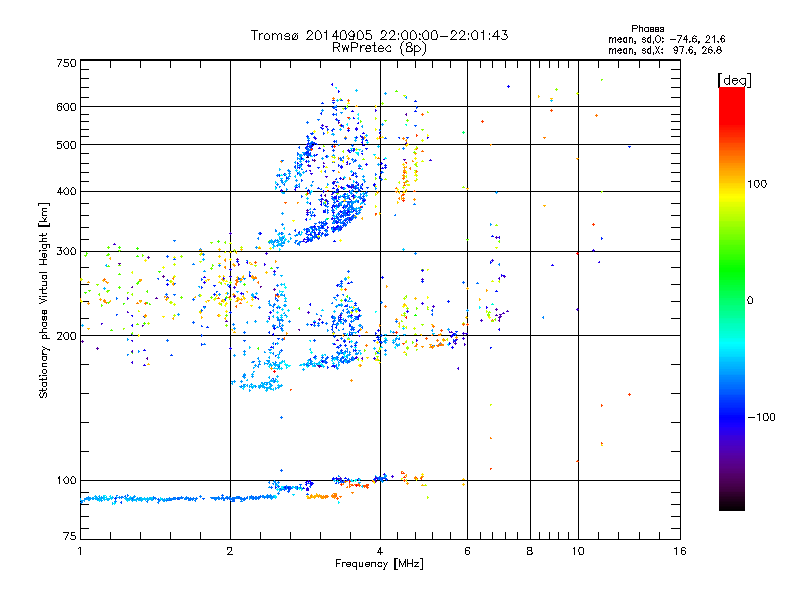Click the black bottom of the phase colorbar

732,503
